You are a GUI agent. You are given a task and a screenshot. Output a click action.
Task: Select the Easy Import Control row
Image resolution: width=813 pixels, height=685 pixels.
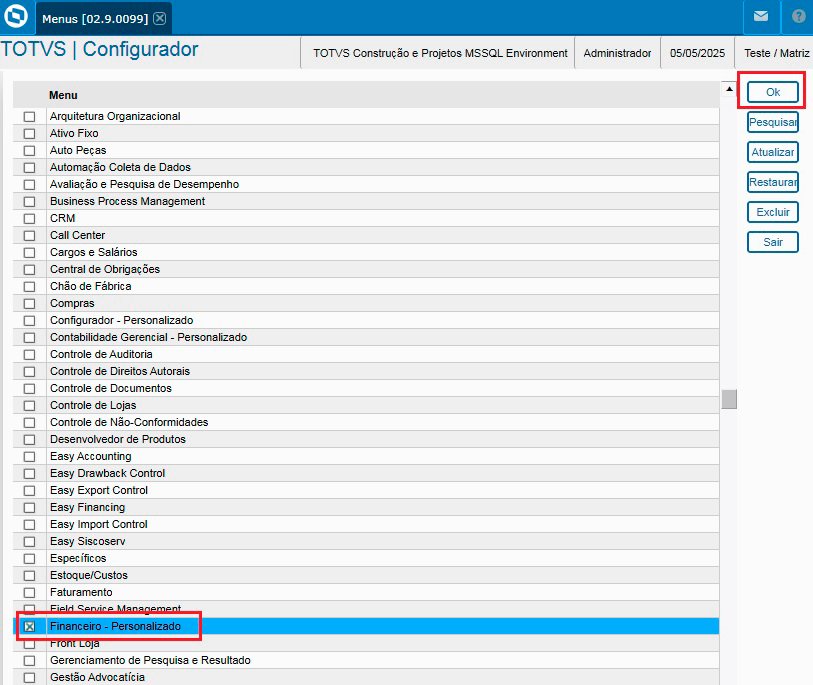(366, 525)
